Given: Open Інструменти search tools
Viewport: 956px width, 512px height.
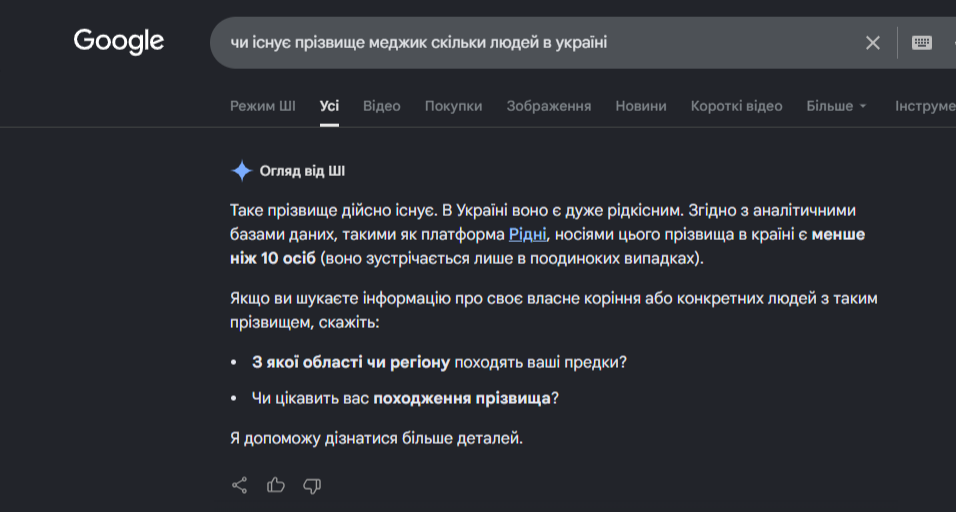Looking at the screenshot, I should coord(925,106).
